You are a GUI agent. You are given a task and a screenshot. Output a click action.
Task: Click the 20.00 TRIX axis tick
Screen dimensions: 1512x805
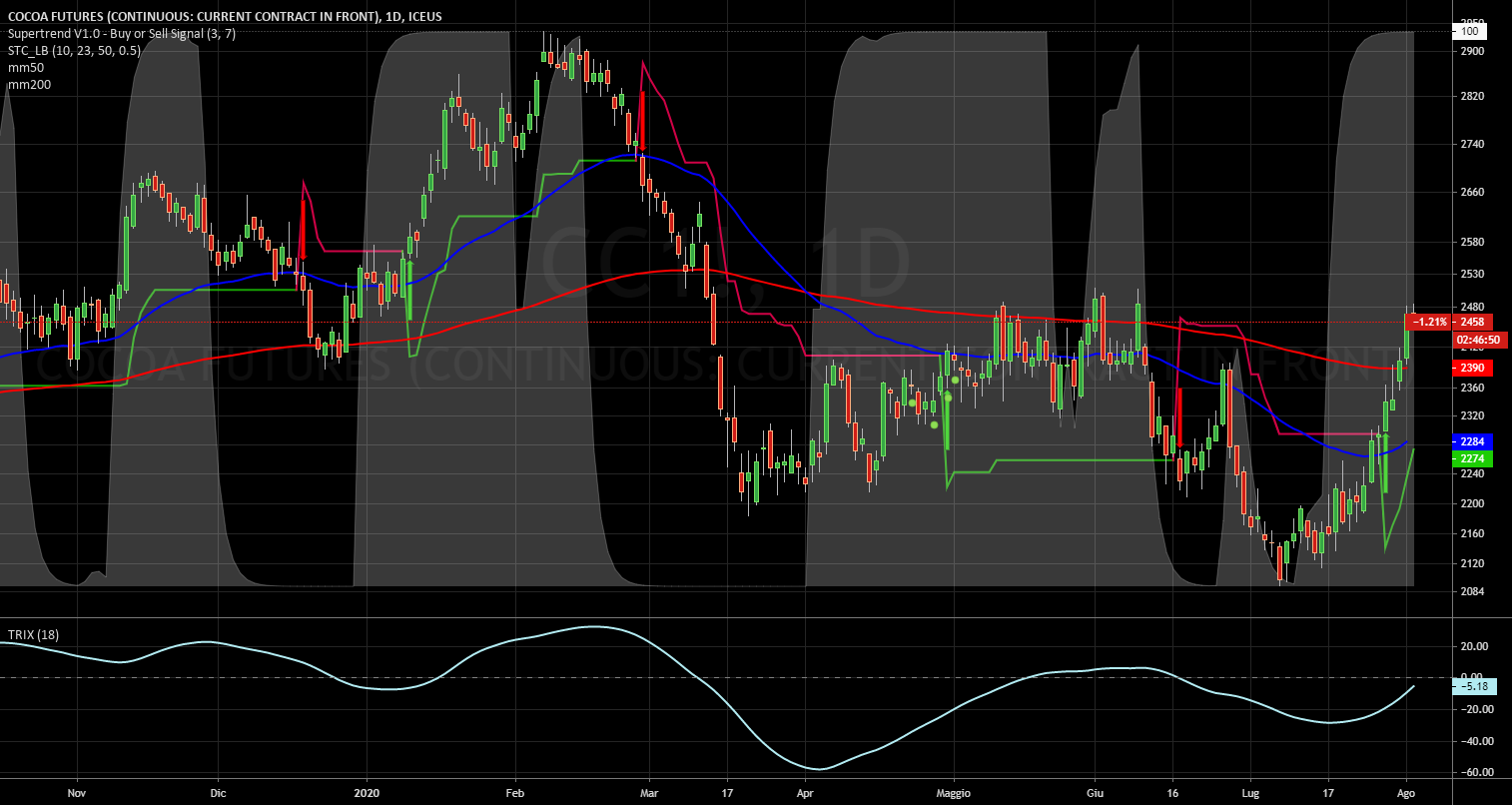1474,646
